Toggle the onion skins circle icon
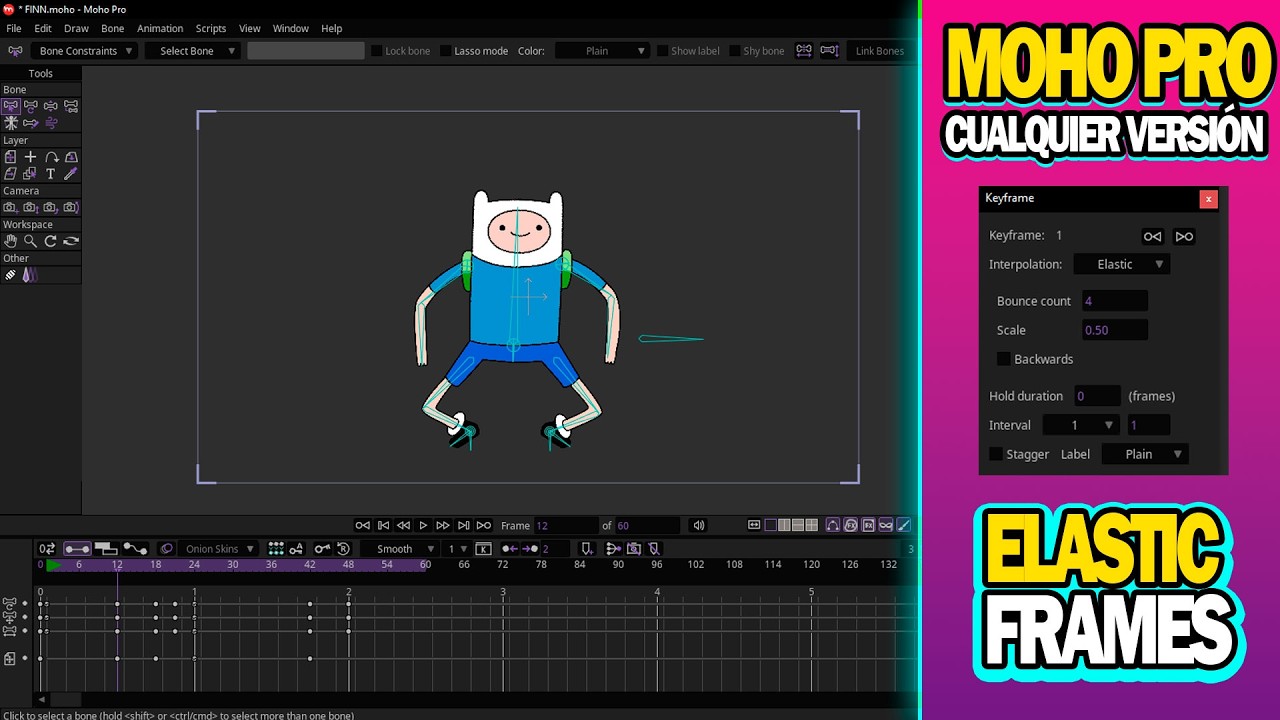 (x=166, y=548)
